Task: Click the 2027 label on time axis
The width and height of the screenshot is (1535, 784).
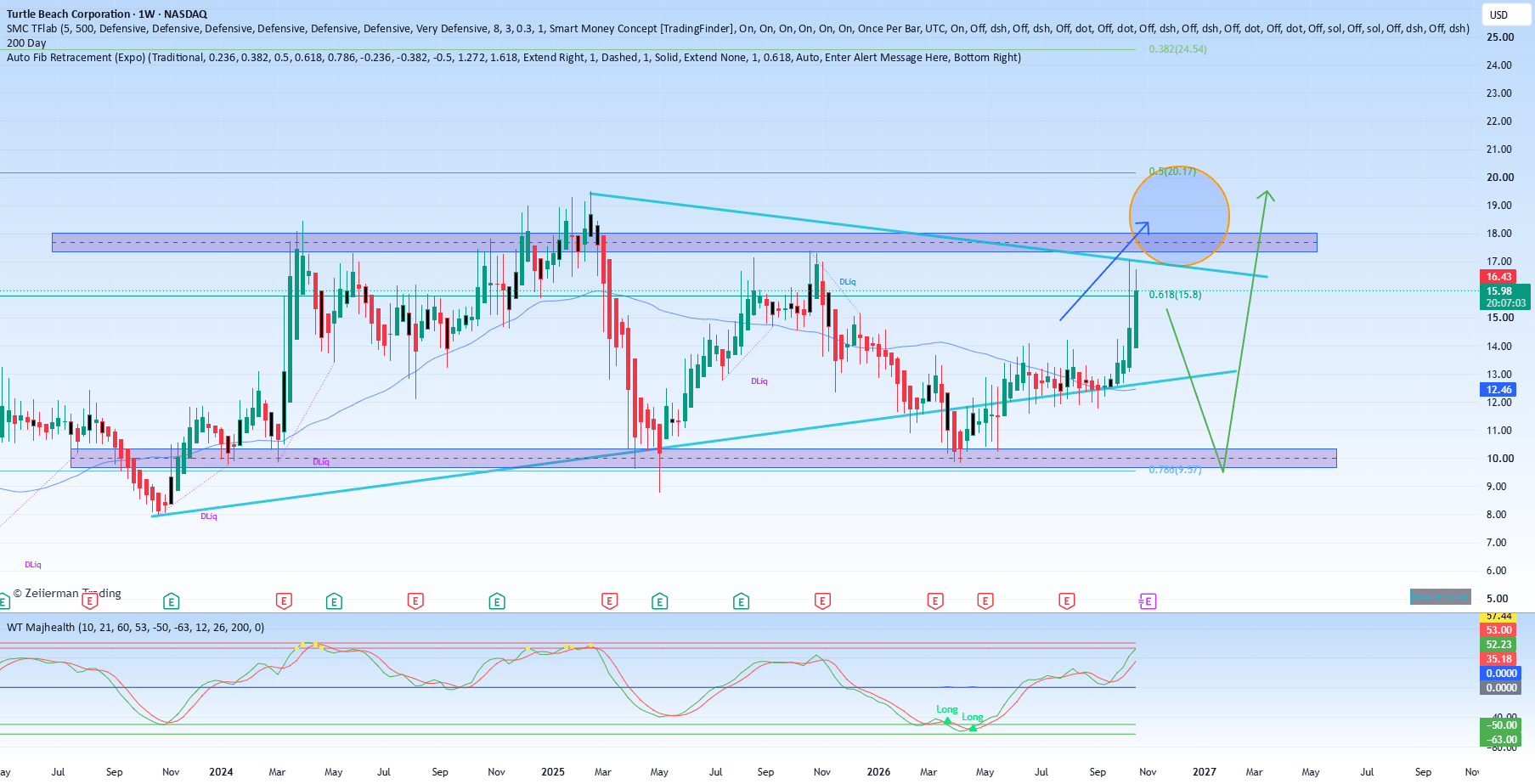Action: (1204, 772)
